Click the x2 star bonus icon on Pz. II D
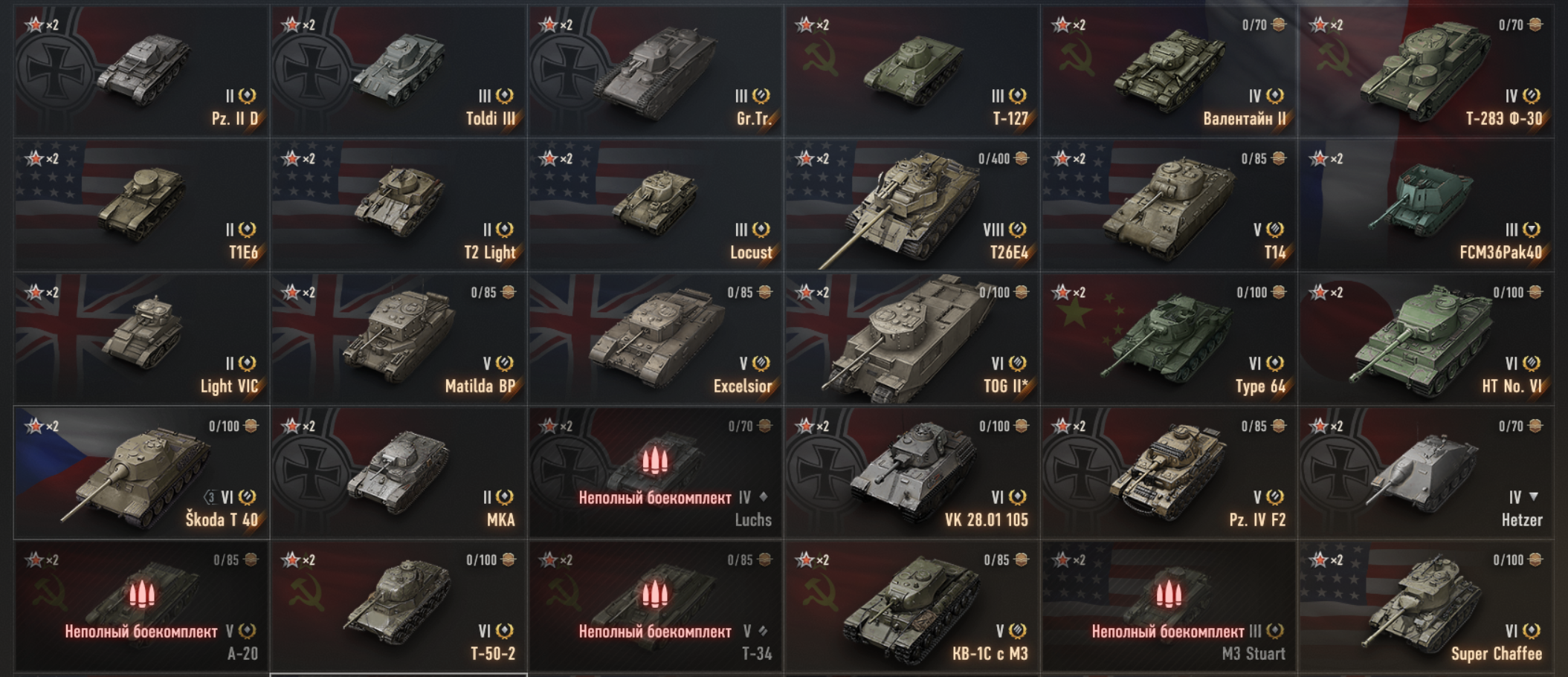This screenshot has width=1568, height=677. [x=42, y=25]
